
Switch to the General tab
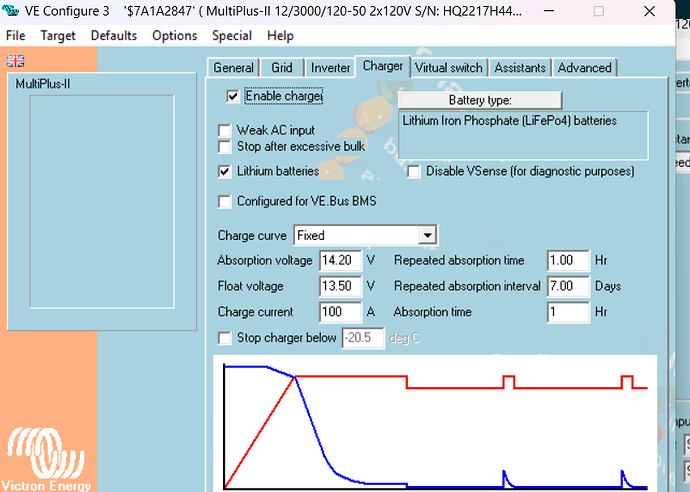[233, 68]
